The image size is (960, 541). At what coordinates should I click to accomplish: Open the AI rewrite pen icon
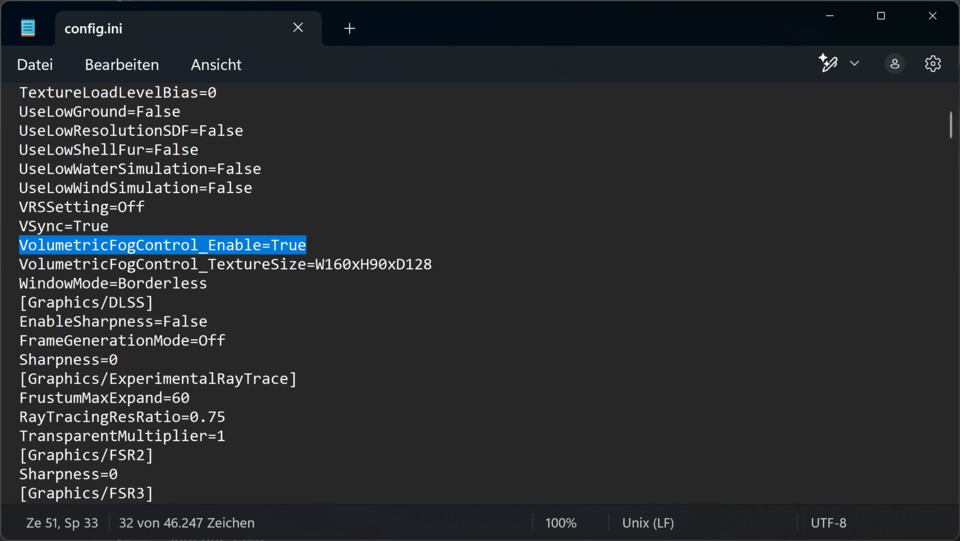[x=828, y=64]
